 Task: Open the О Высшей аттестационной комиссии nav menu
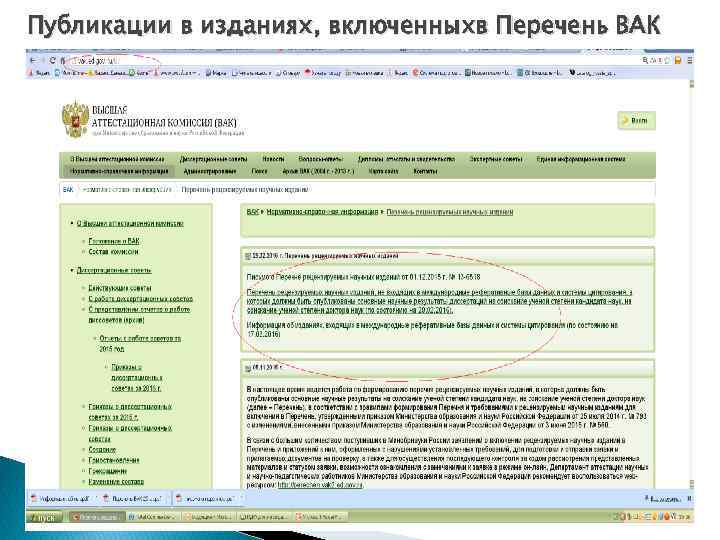point(117,159)
